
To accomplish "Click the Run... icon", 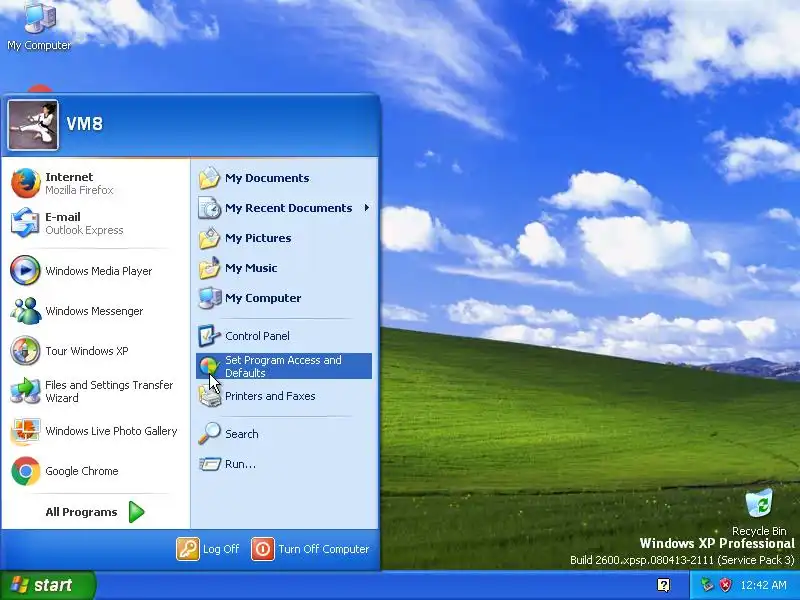I will 209,464.
